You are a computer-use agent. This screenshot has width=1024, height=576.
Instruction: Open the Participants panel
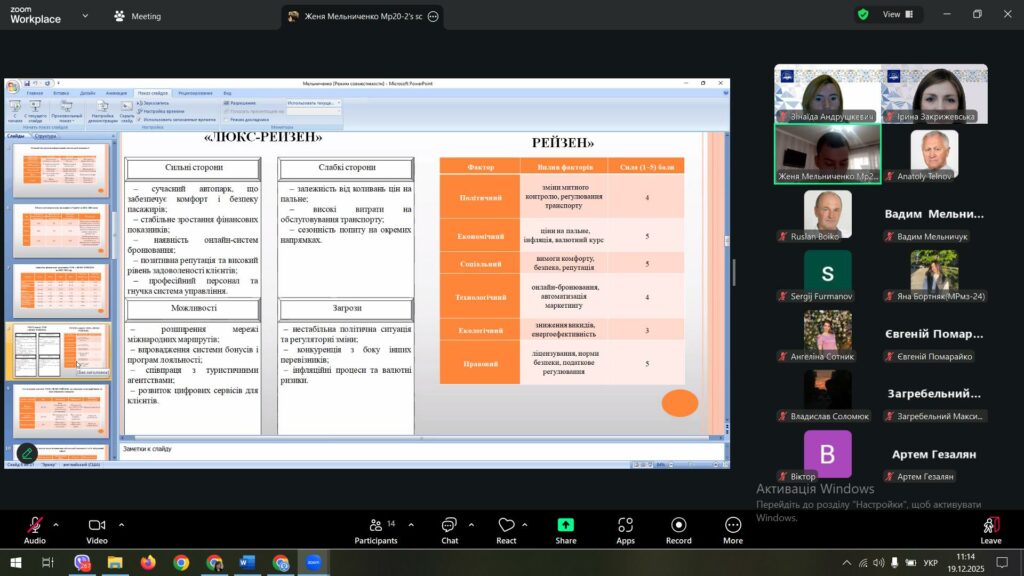(x=375, y=525)
